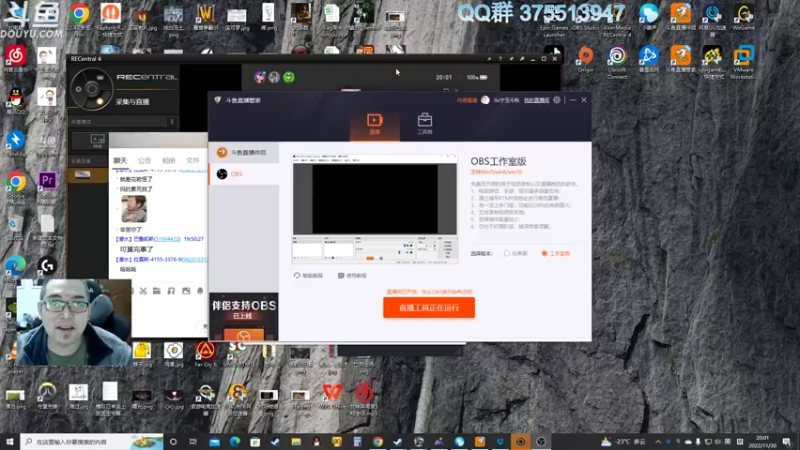
Task: Open Task View on the taskbar
Action: coord(193,442)
